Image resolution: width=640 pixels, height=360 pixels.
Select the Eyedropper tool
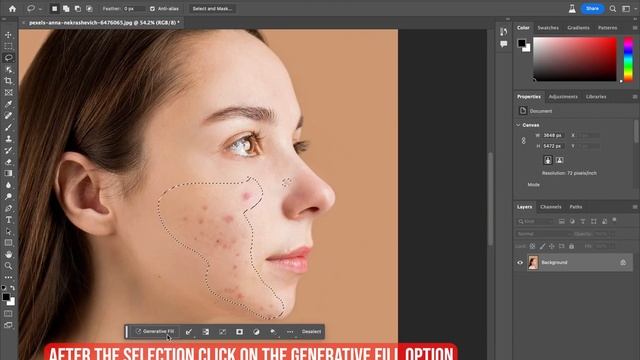coord(8,104)
